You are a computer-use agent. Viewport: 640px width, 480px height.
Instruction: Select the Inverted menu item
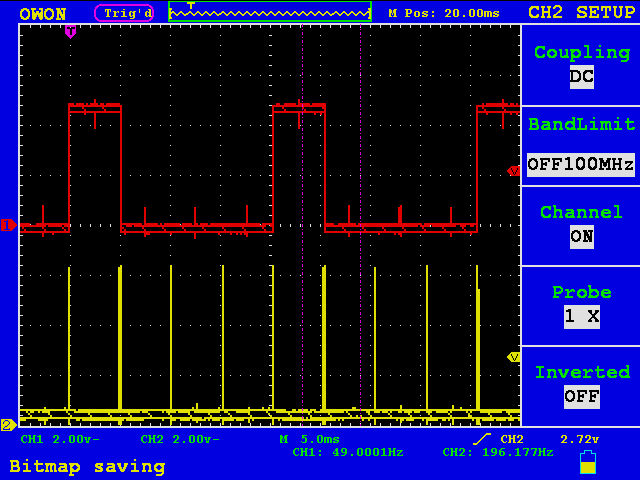(x=582, y=372)
